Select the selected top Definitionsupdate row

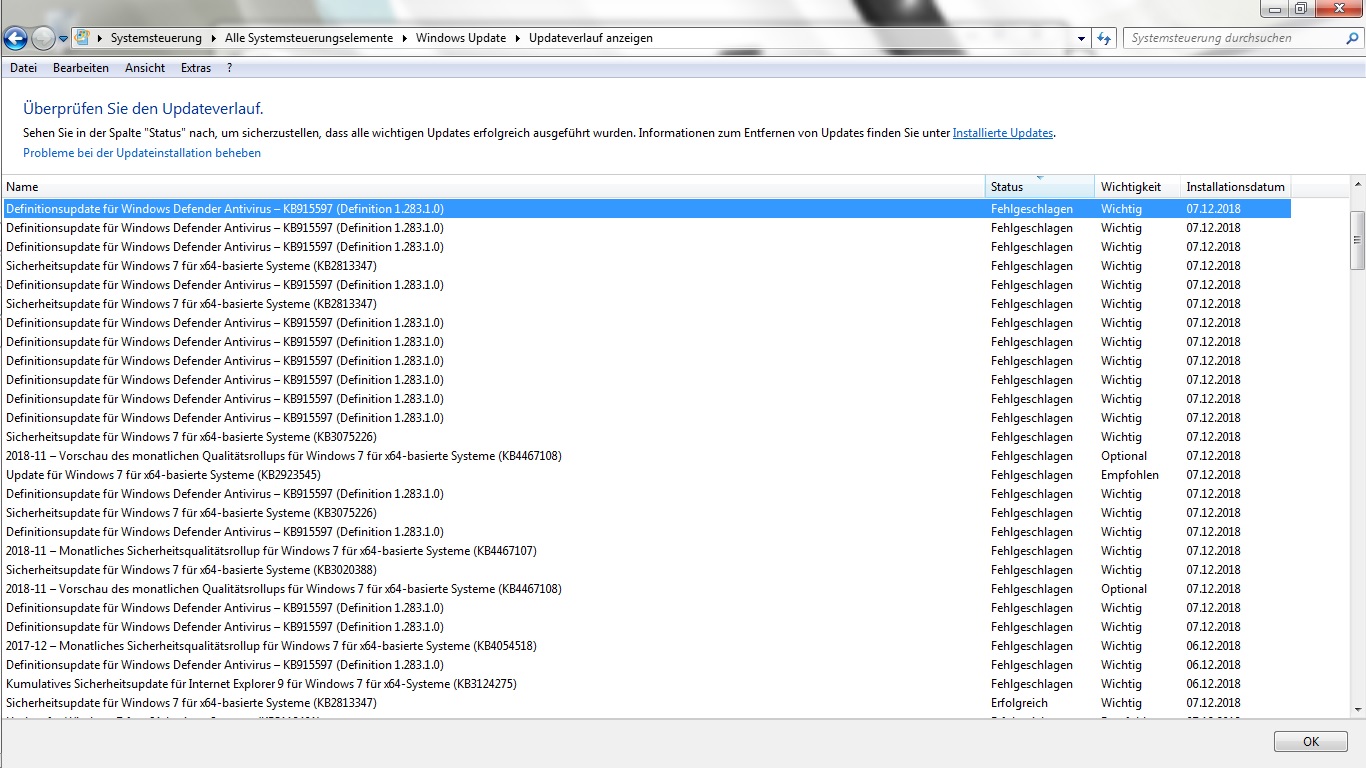(x=647, y=209)
